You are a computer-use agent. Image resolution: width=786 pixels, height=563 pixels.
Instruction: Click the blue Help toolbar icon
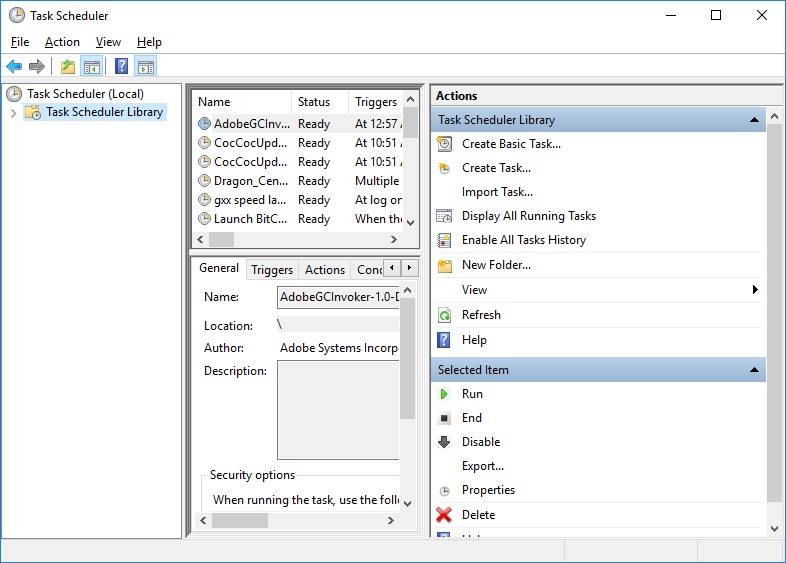(x=121, y=66)
